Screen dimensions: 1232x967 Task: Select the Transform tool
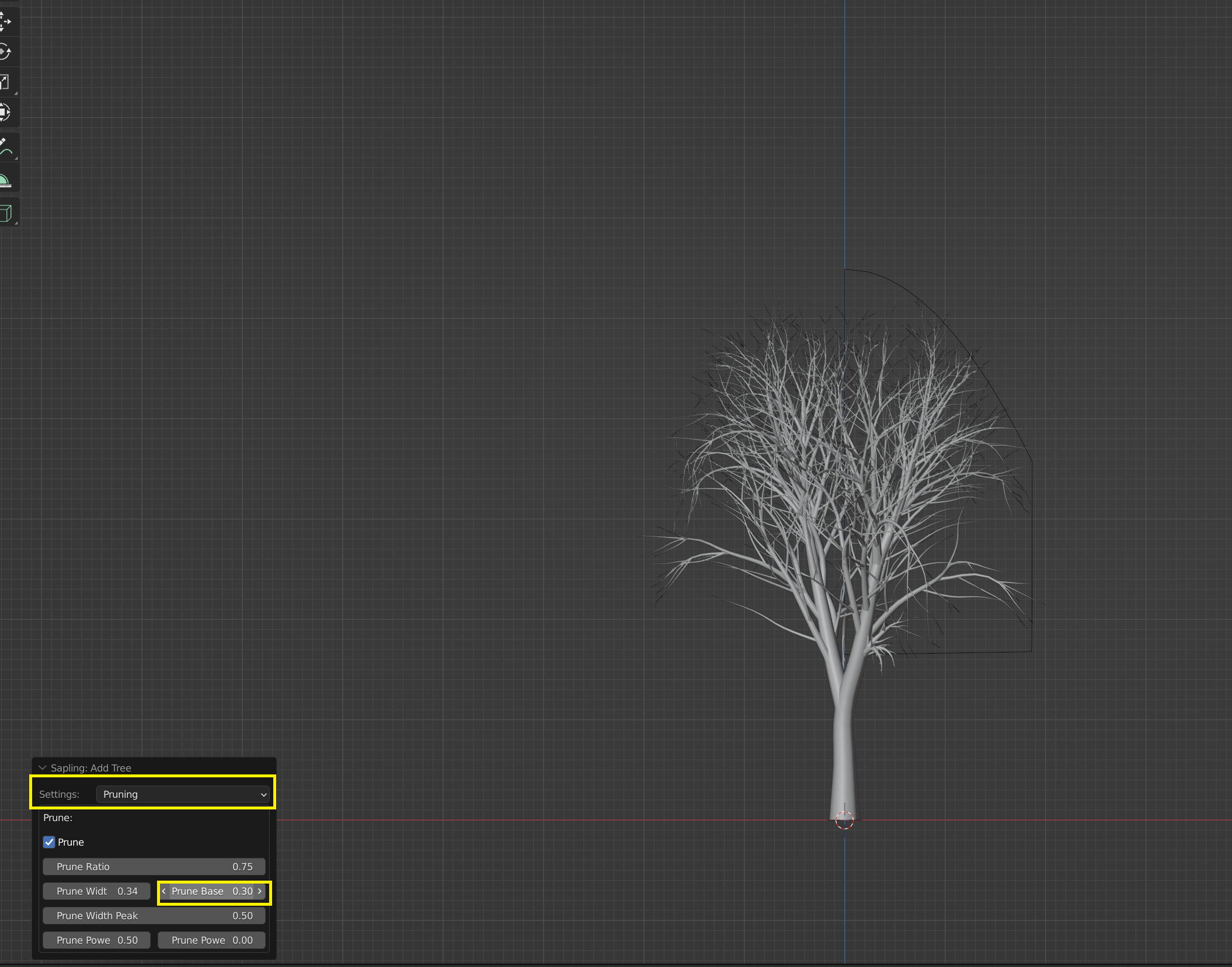click(5, 112)
